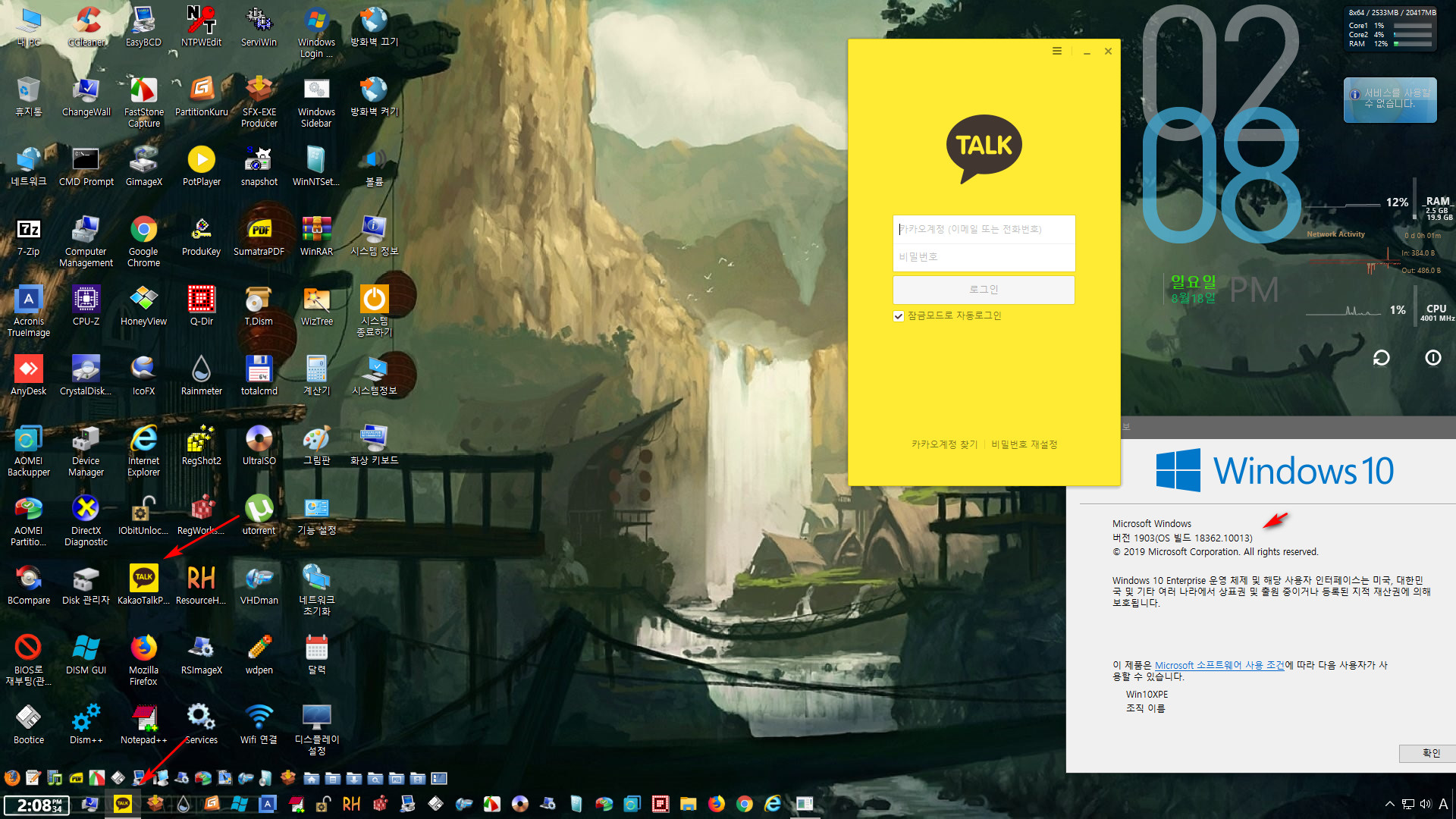Open the KakaoTalk hamburger menu
This screenshot has width=1456, height=819.
click(x=1056, y=51)
